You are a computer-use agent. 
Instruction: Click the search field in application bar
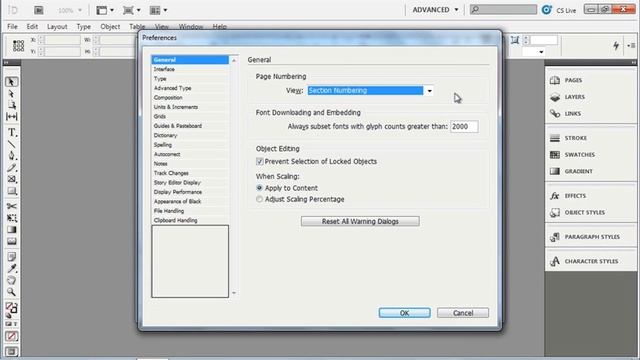pos(503,9)
